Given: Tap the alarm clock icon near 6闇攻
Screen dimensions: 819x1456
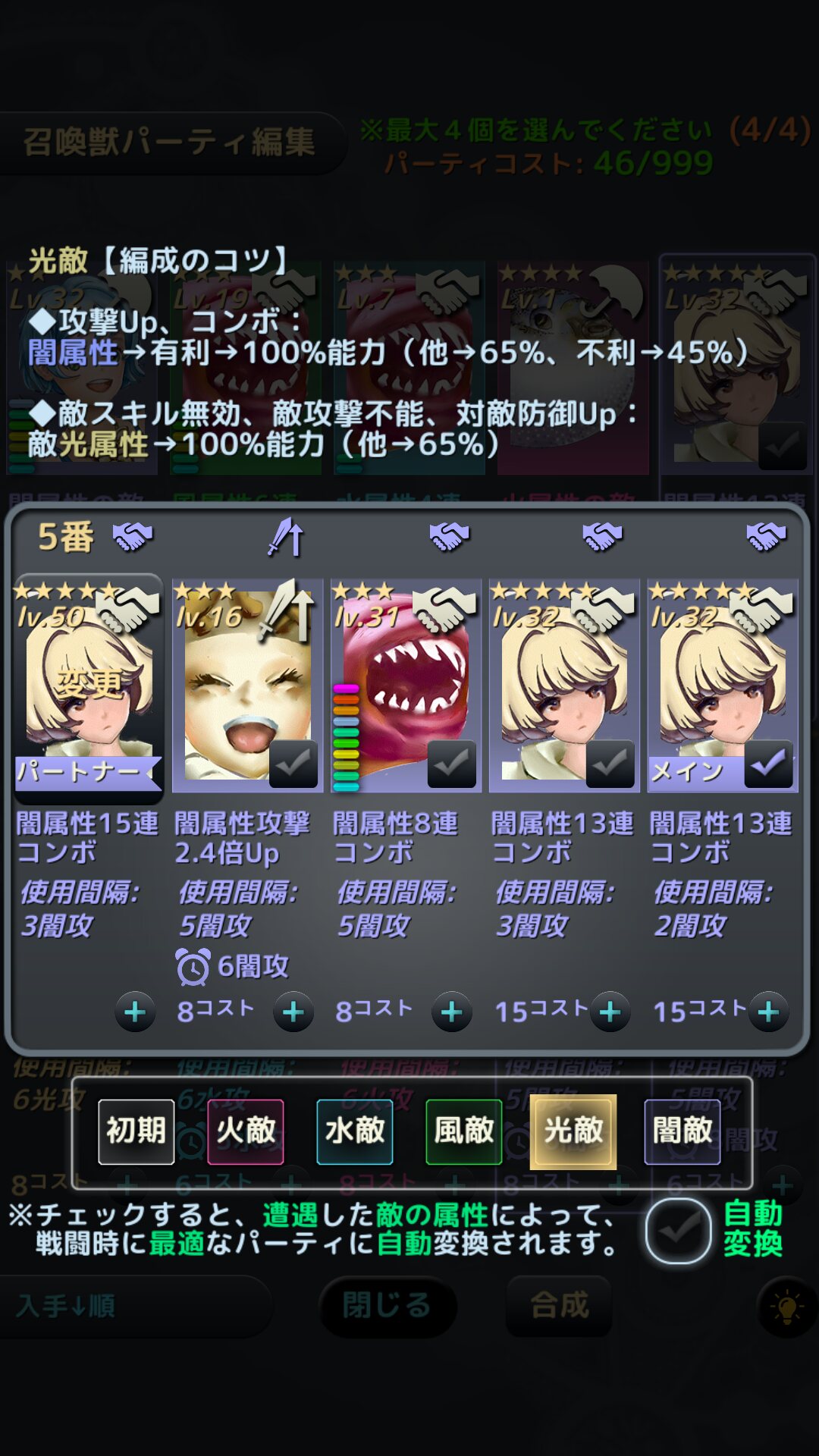Looking at the screenshot, I should pos(193,967).
